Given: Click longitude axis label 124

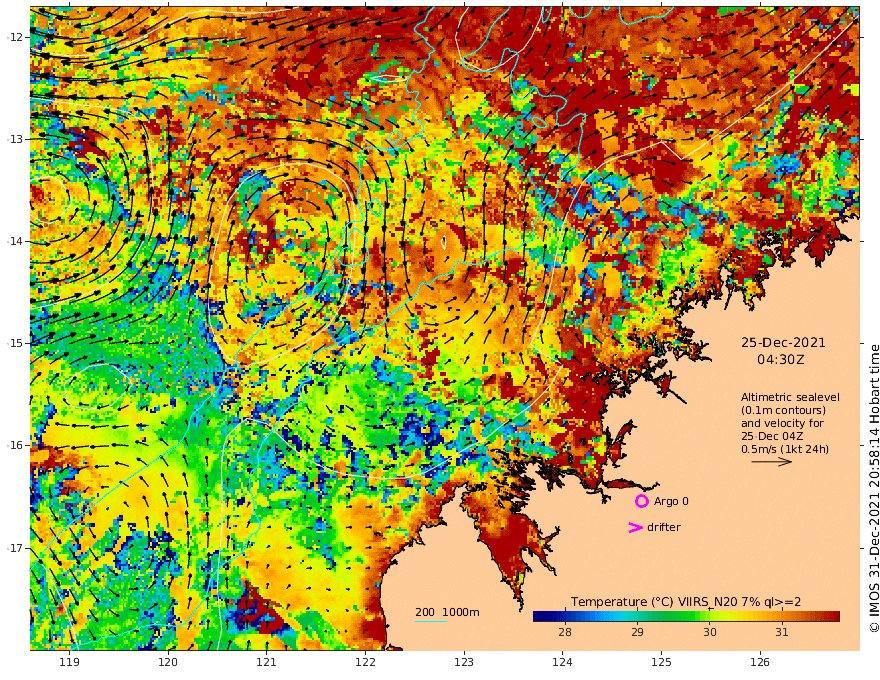Looking at the screenshot, I should pos(562,662).
